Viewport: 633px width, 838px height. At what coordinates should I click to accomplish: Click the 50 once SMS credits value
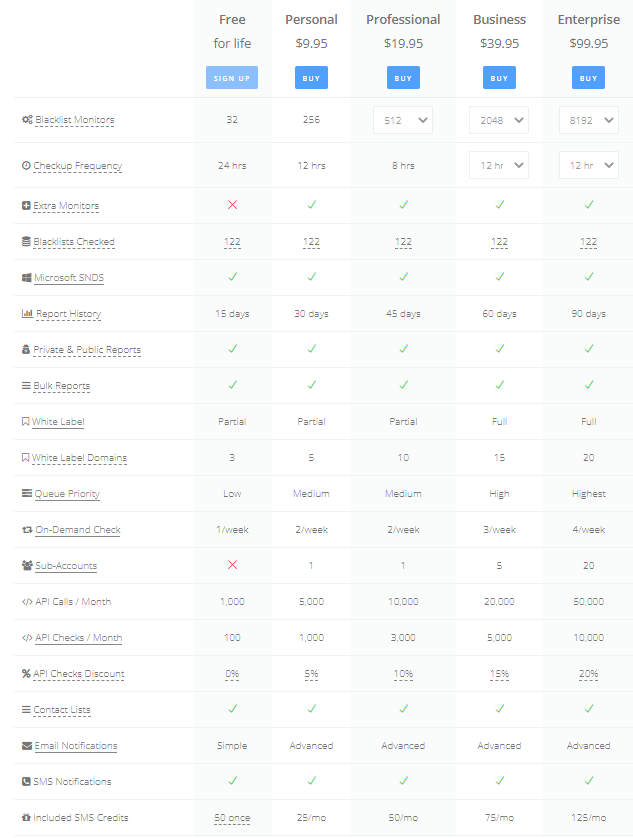pos(232,818)
